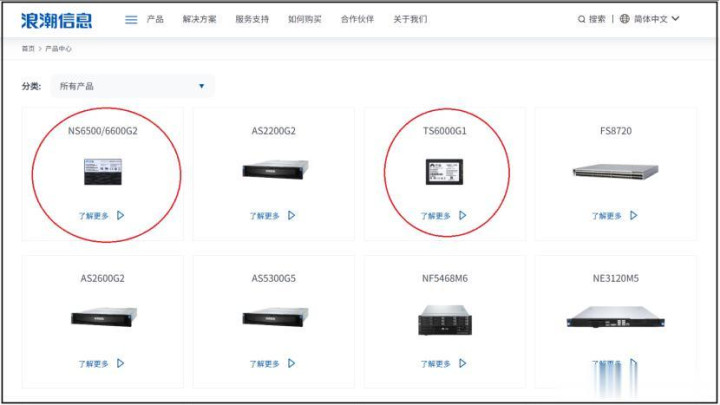Viewport: 720px width, 405px height.
Task: Open the AS2200G2 product image
Action: point(276,170)
